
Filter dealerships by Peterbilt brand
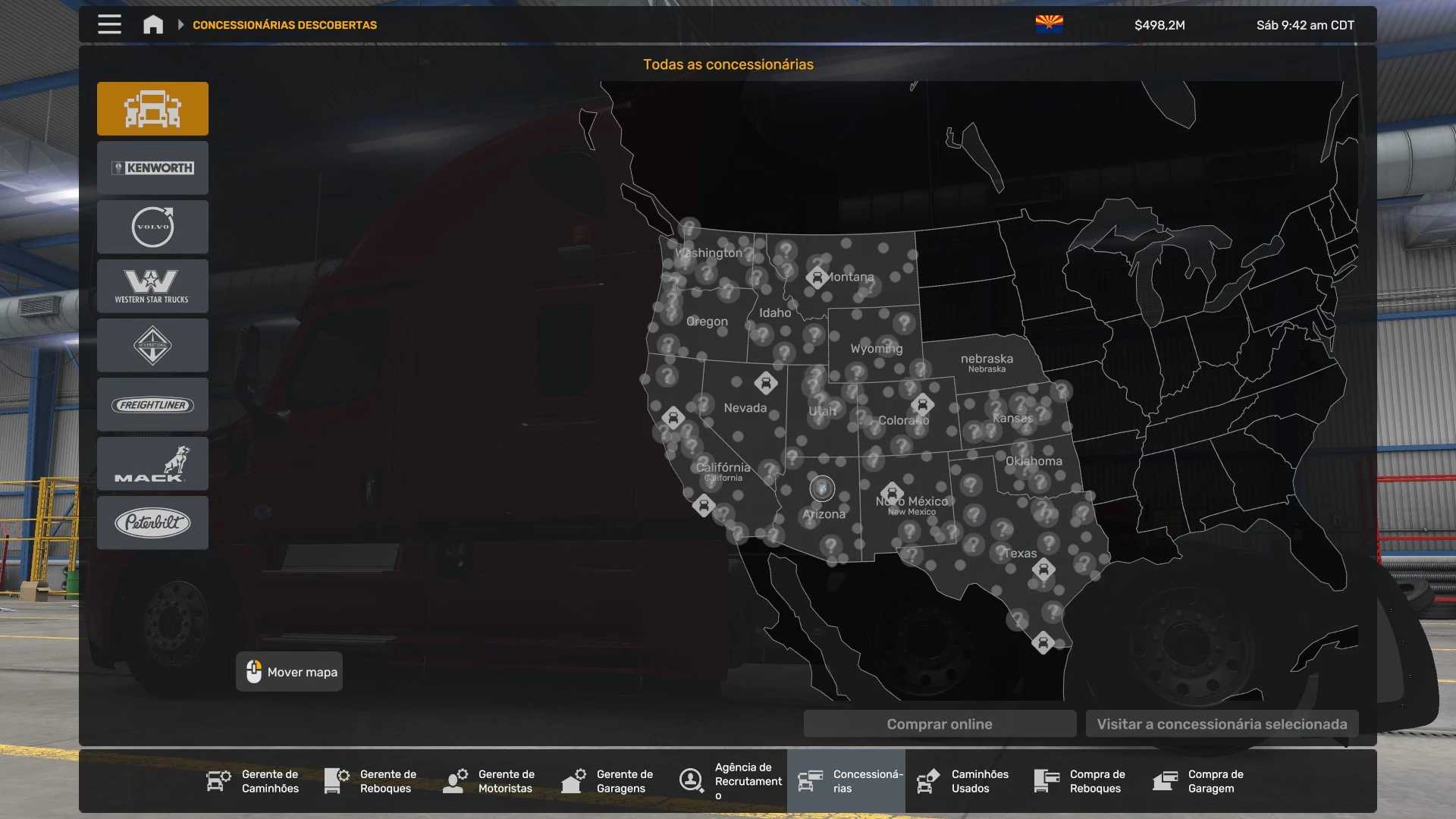pos(152,522)
